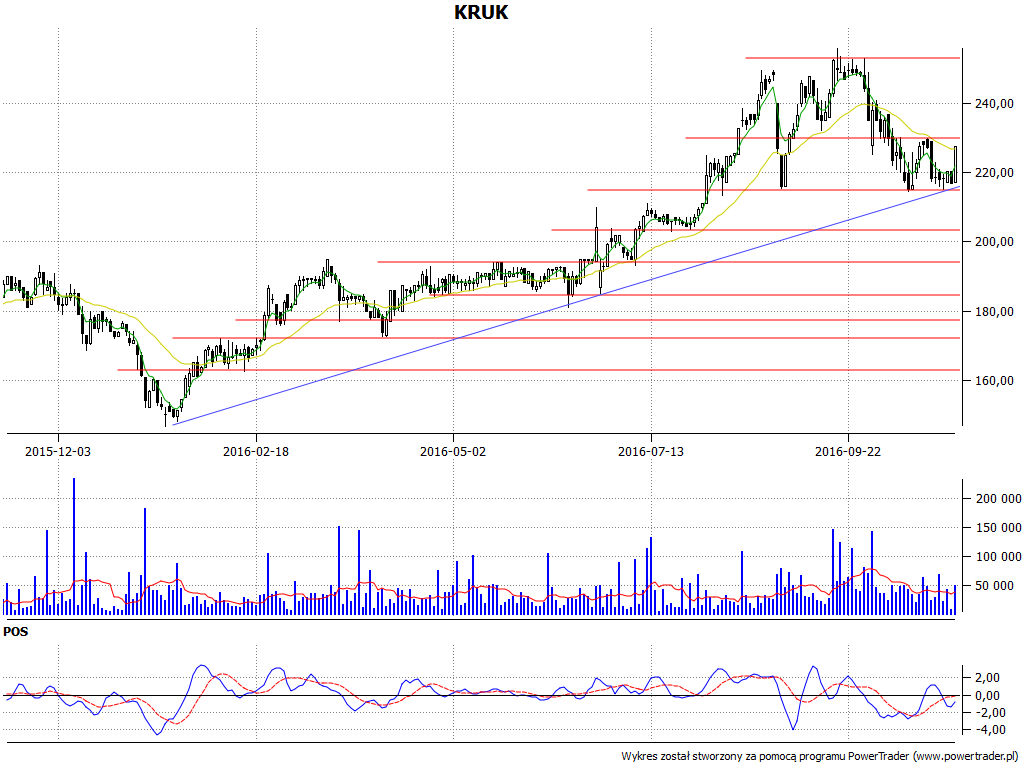Select the 200 000 volume axis label
The width and height of the screenshot is (1024, 768).
point(997,499)
